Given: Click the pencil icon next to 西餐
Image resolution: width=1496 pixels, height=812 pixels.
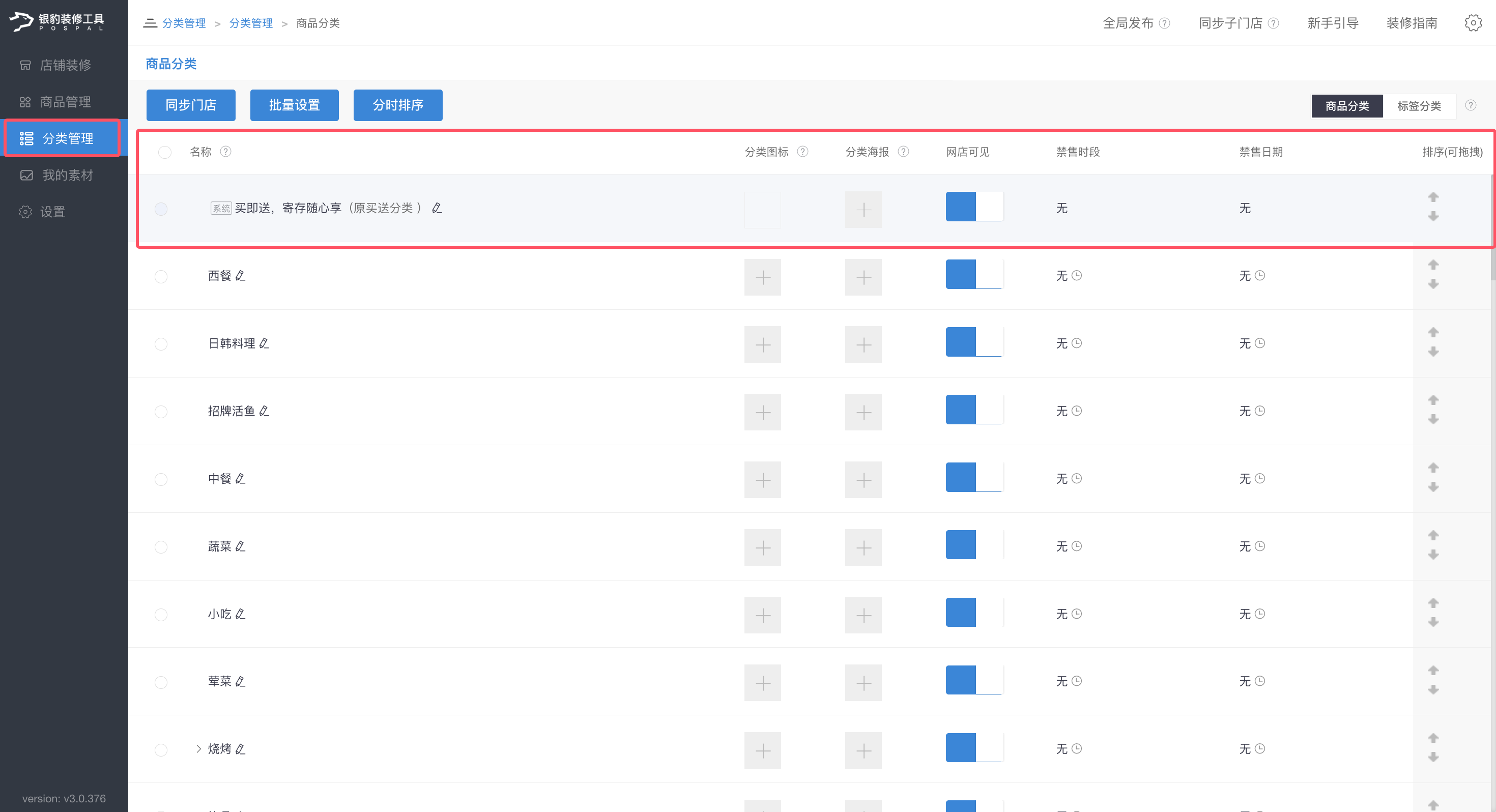Looking at the screenshot, I should [240, 275].
